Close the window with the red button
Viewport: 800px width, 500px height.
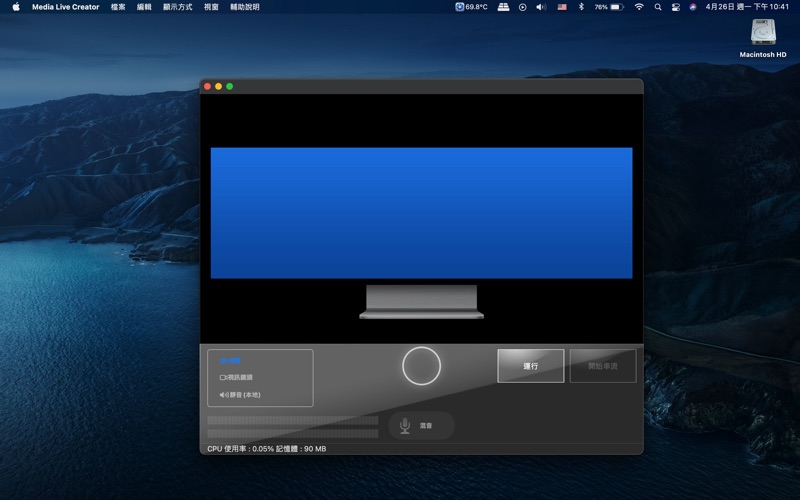(208, 86)
